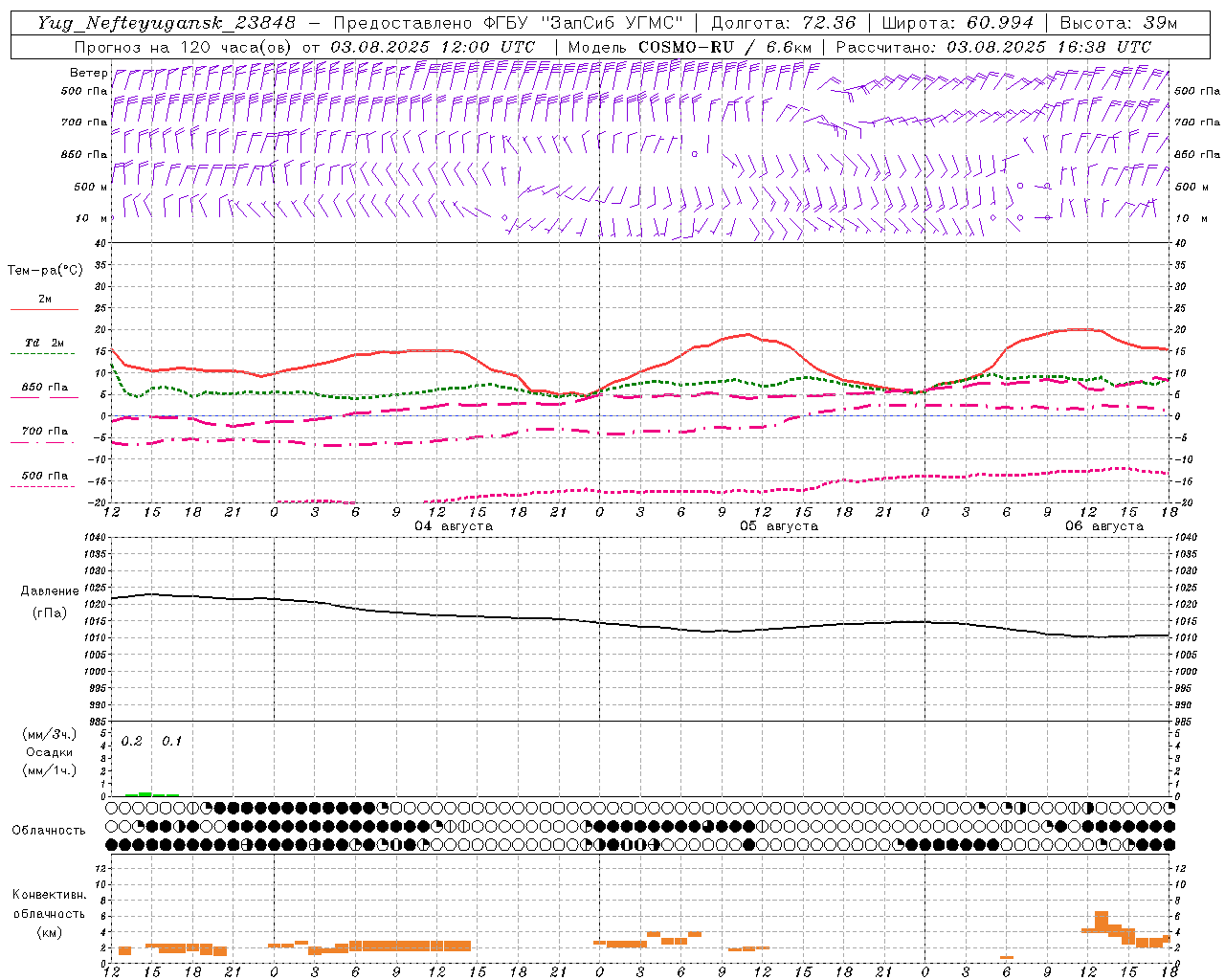Click the station title Yug_Nefteyugansk_23848
The image size is (1225, 980).
pyautogui.click(x=166, y=24)
